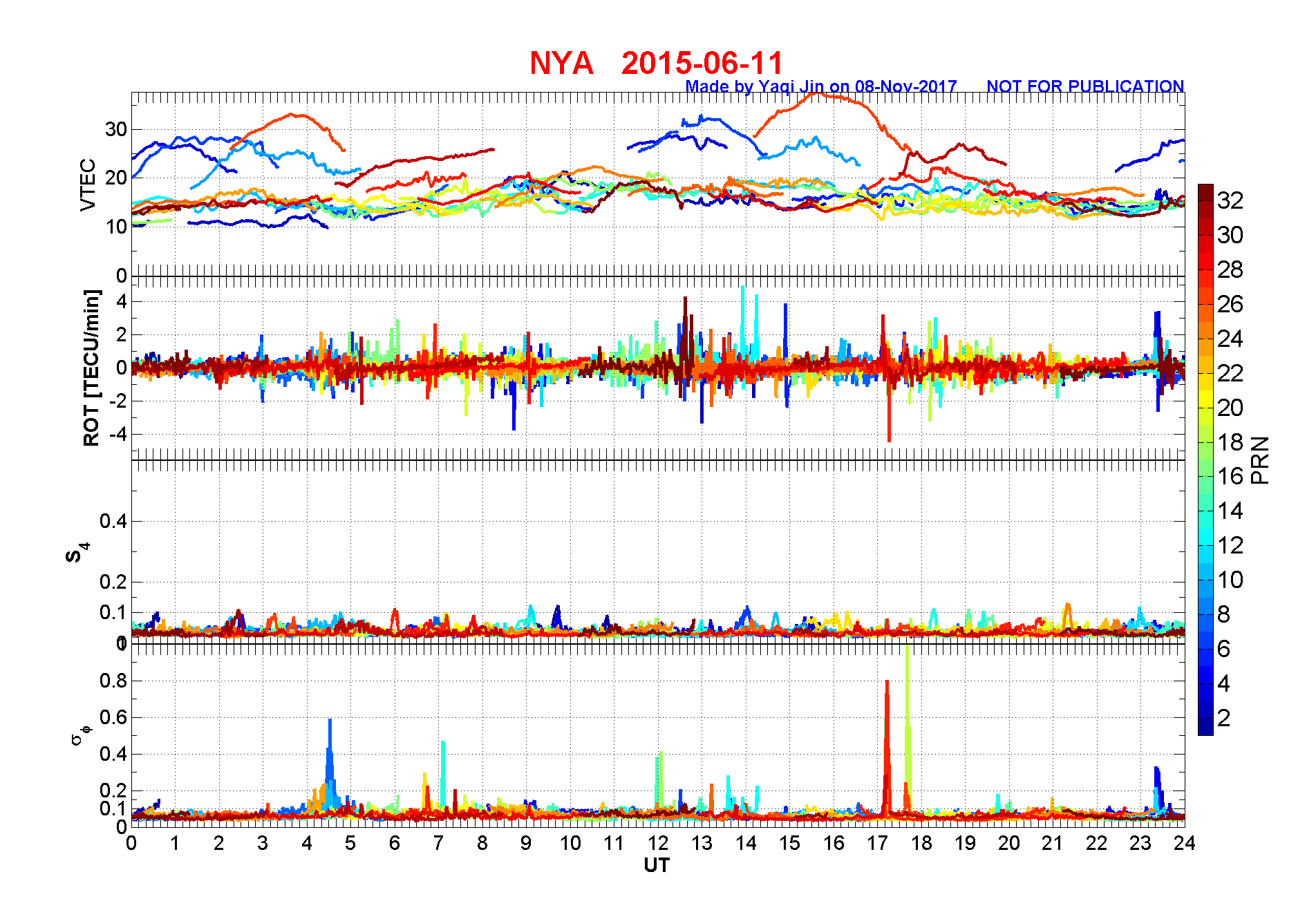Click the UT axis tick label 0
The height and width of the screenshot is (919, 1316).
point(131,843)
